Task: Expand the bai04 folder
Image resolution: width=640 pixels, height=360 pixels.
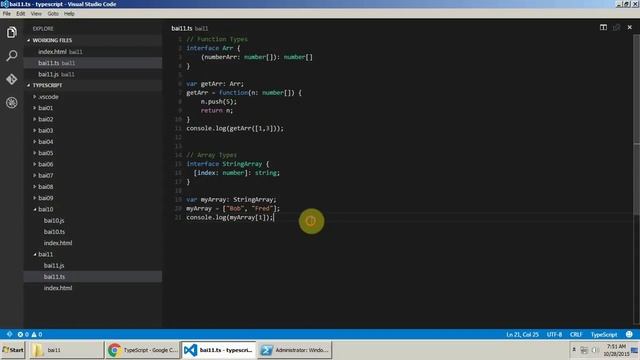Action: tap(93, 142)
